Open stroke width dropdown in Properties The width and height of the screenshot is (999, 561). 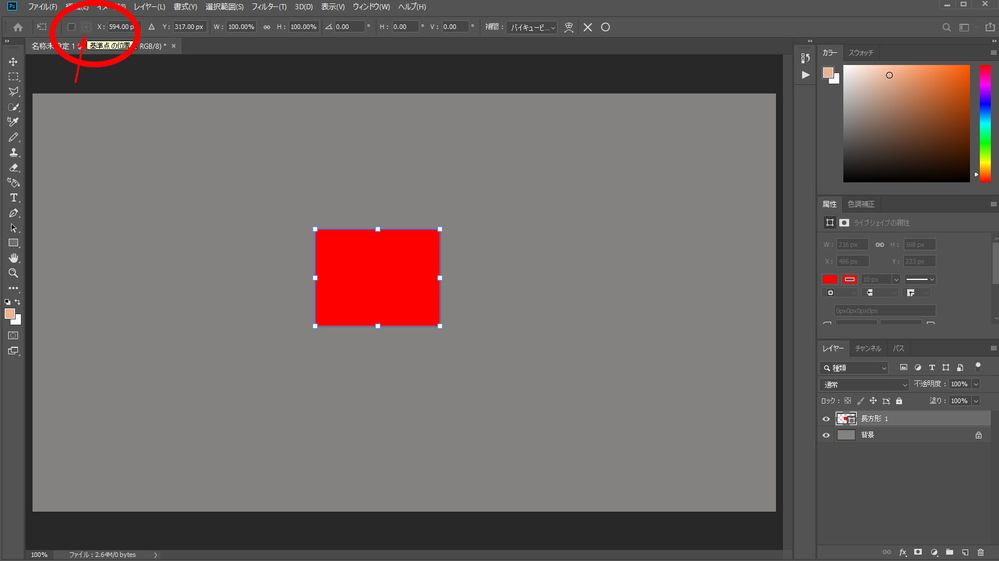(896, 280)
